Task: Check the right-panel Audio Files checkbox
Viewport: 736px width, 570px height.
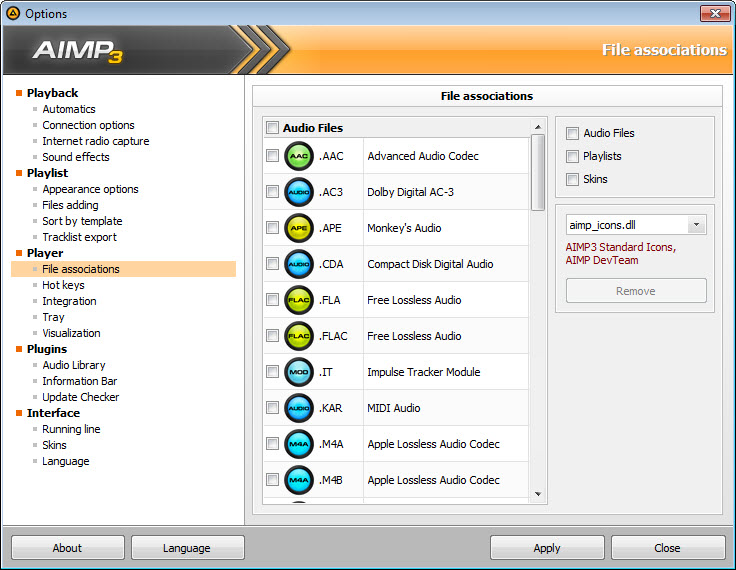Action: [x=572, y=133]
